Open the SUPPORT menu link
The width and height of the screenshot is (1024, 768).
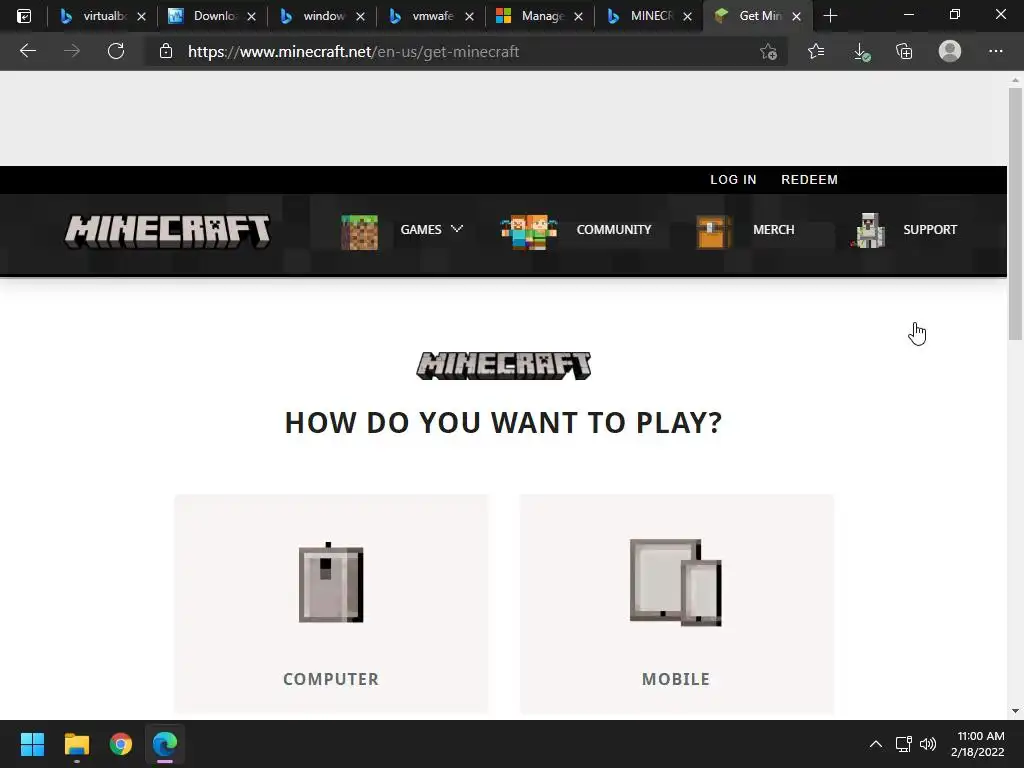pyautogui.click(x=930, y=230)
